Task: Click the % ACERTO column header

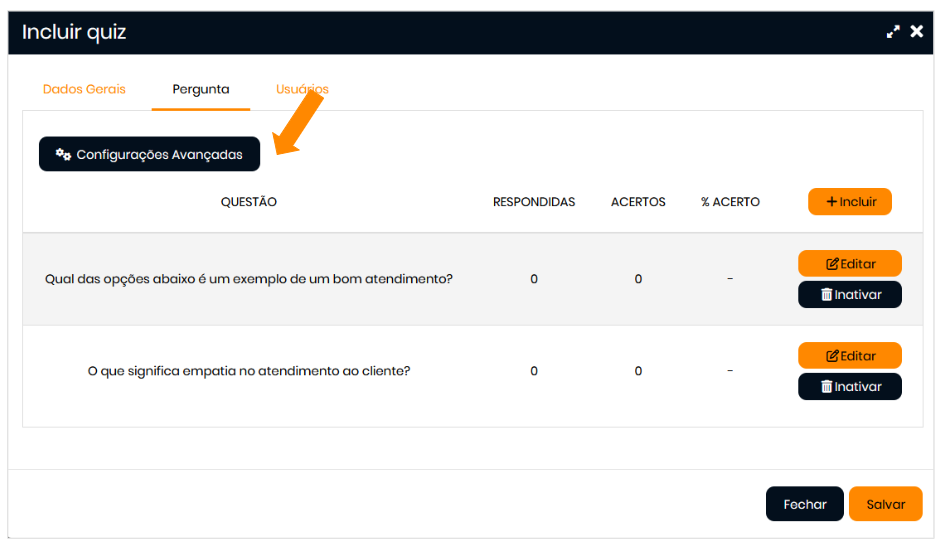Action: click(730, 202)
